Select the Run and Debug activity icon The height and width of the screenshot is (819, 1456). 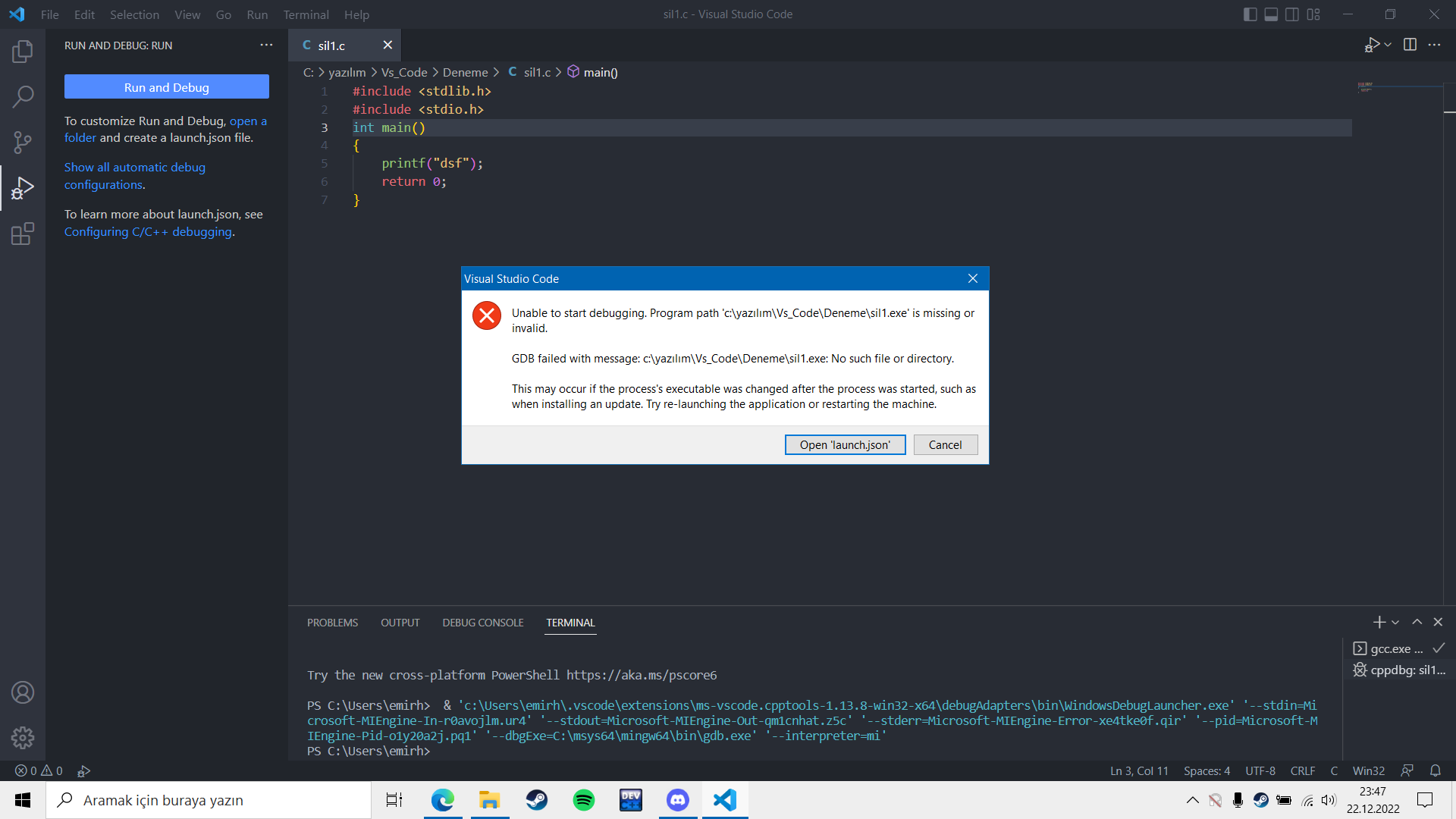point(23,187)
